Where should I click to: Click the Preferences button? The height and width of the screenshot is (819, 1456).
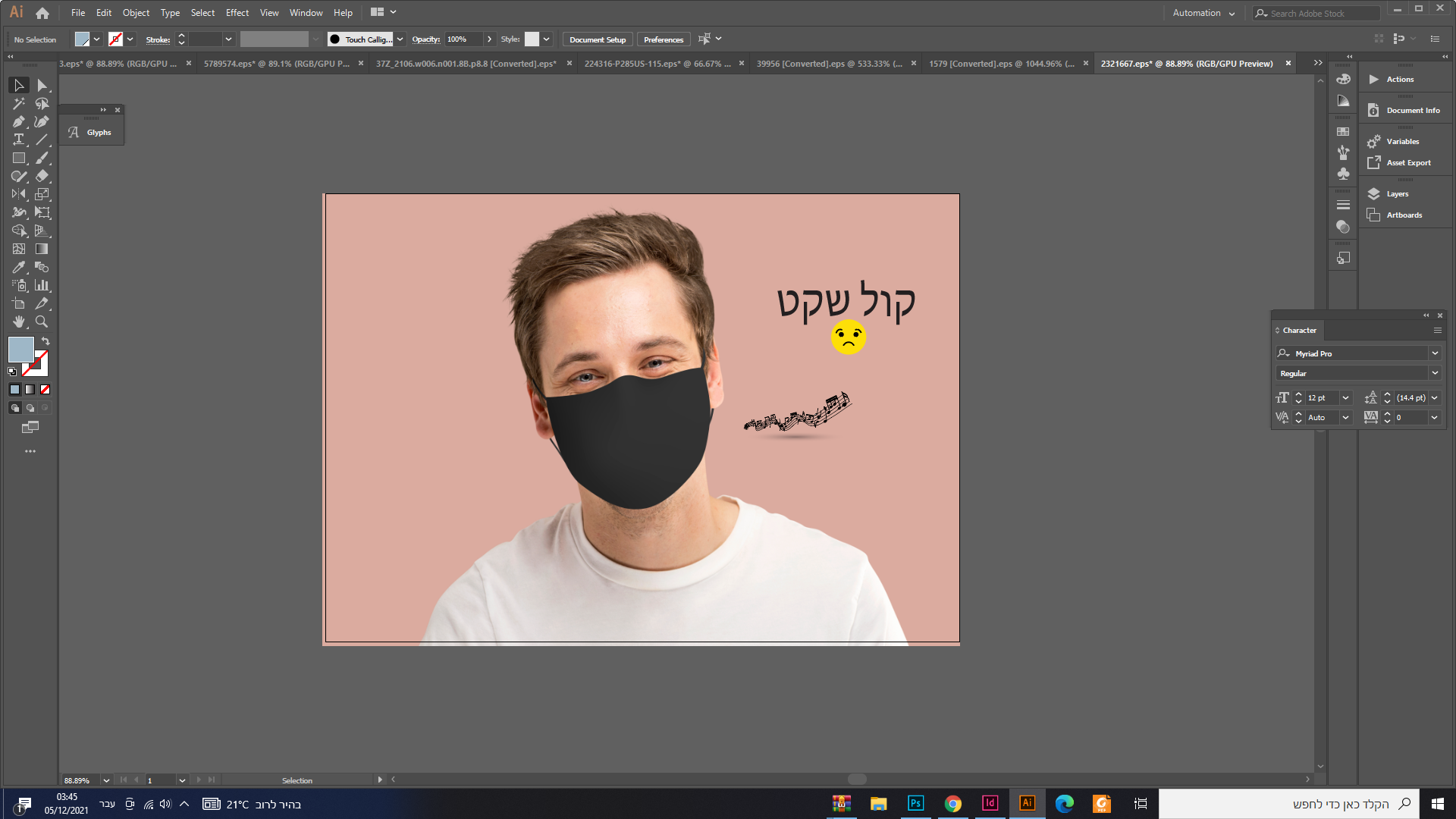click(x=664, y=39)
